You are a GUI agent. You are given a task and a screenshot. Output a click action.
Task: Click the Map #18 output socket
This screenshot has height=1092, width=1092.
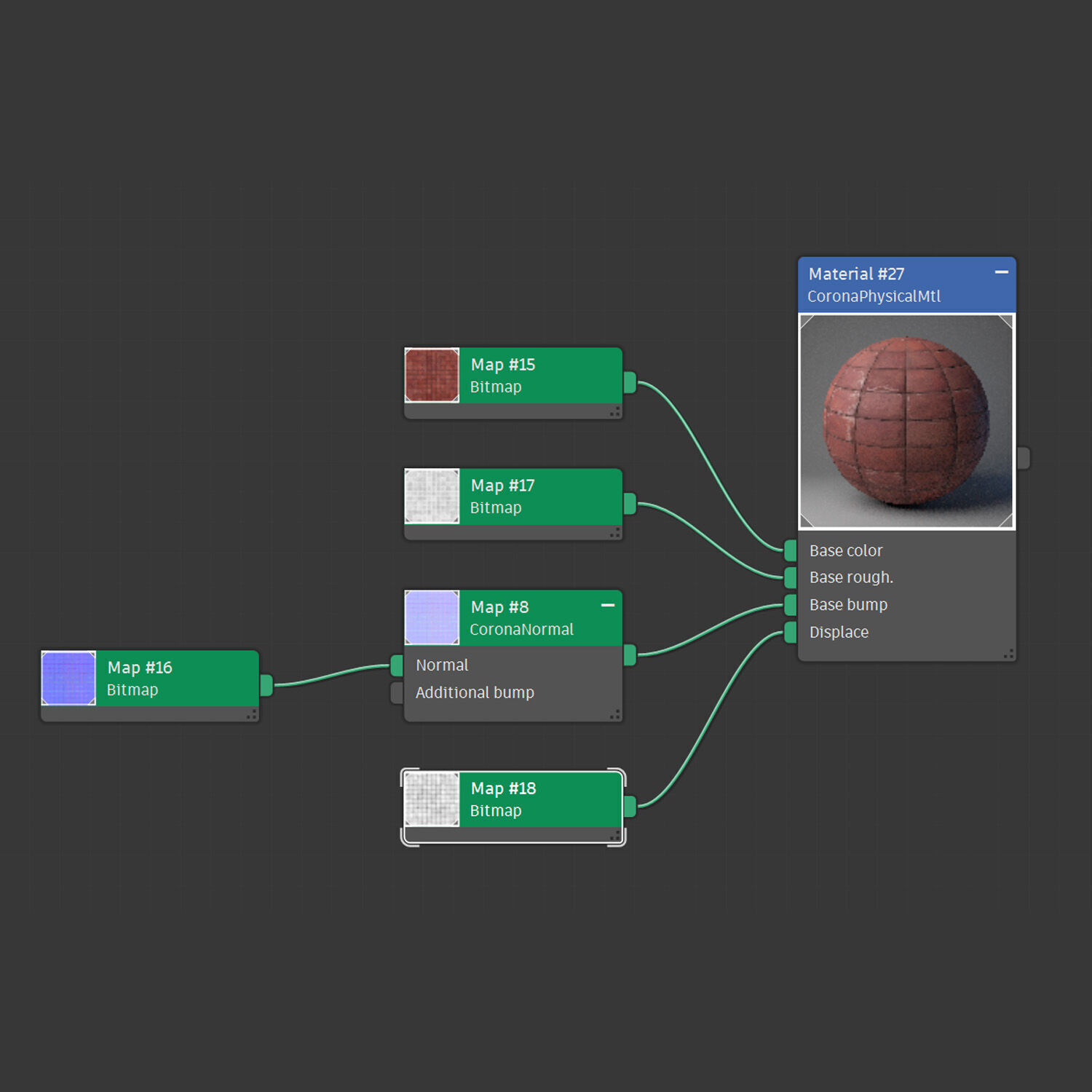point(630,807)
